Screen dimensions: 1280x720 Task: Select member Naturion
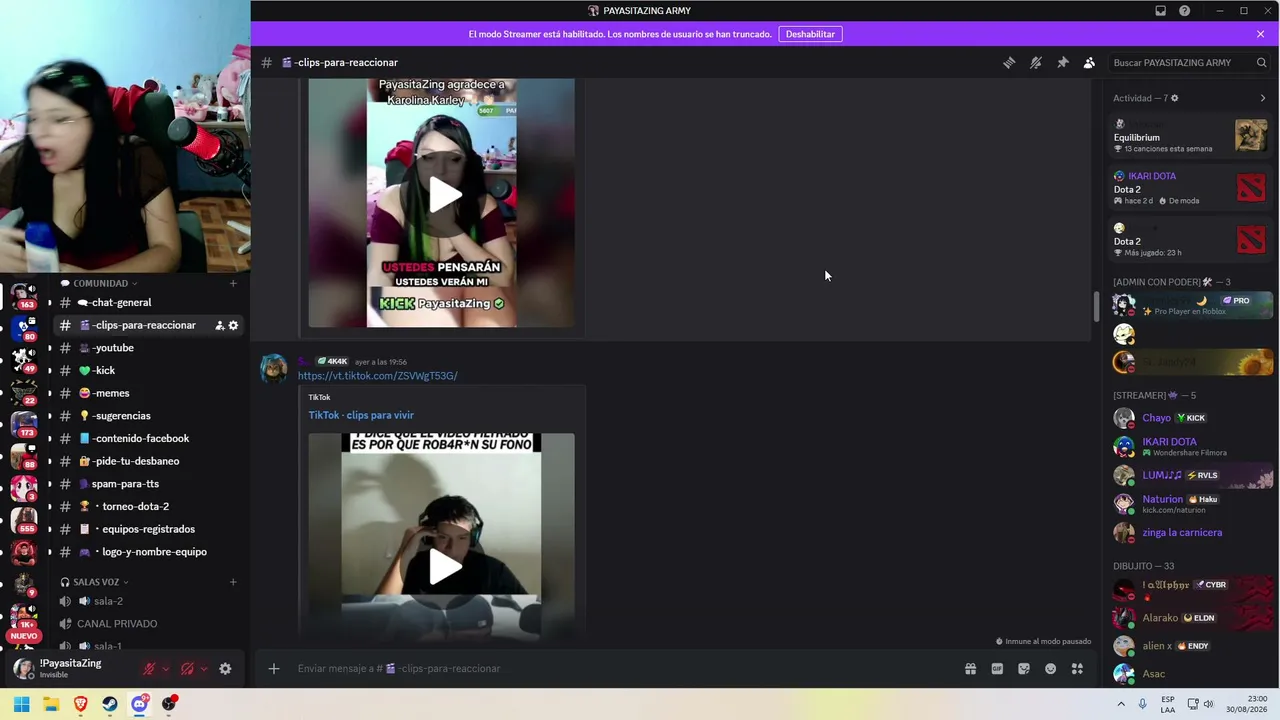pos(1191,503)
